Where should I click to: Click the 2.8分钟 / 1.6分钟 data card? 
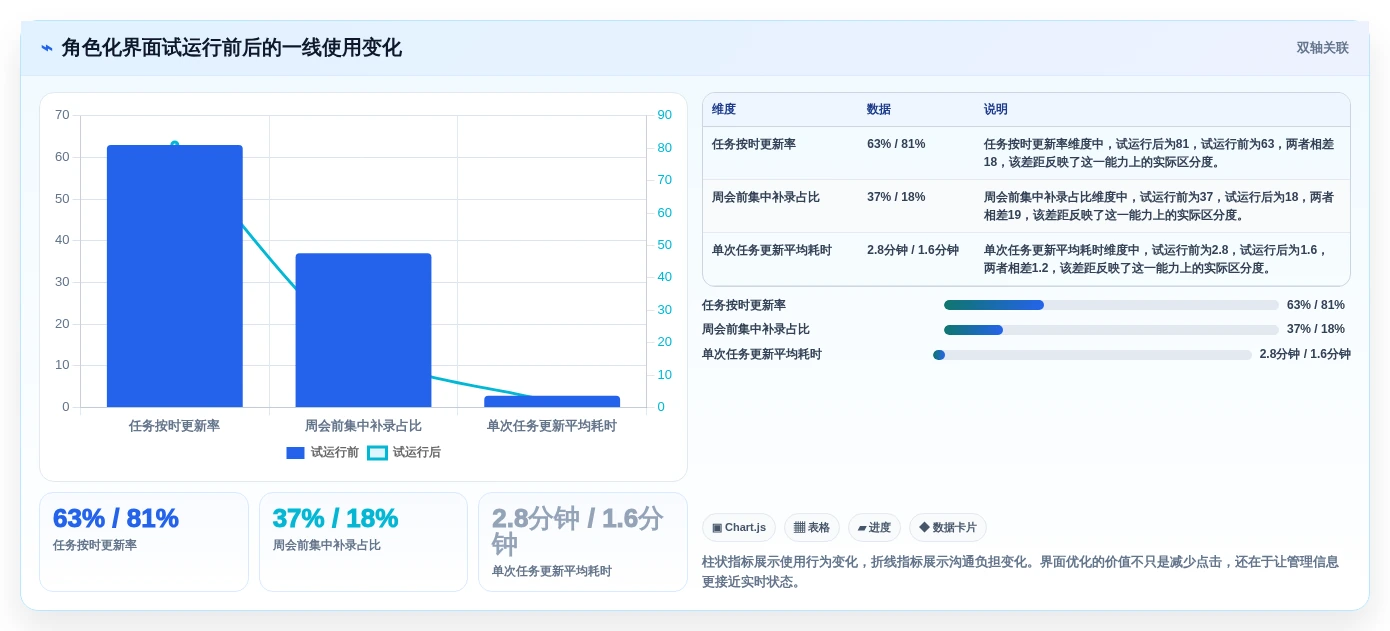(583, 542)
